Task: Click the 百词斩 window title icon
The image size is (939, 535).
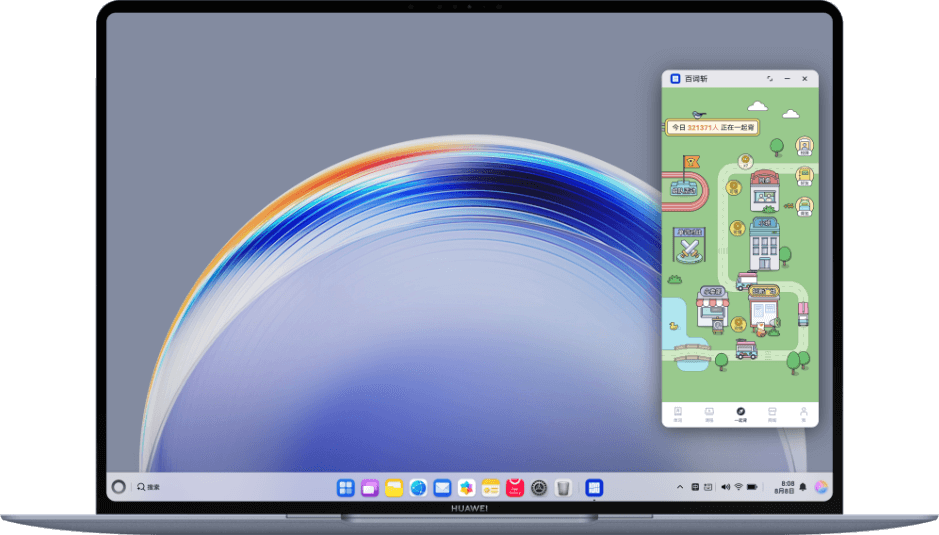Action: tap(675, 78)
